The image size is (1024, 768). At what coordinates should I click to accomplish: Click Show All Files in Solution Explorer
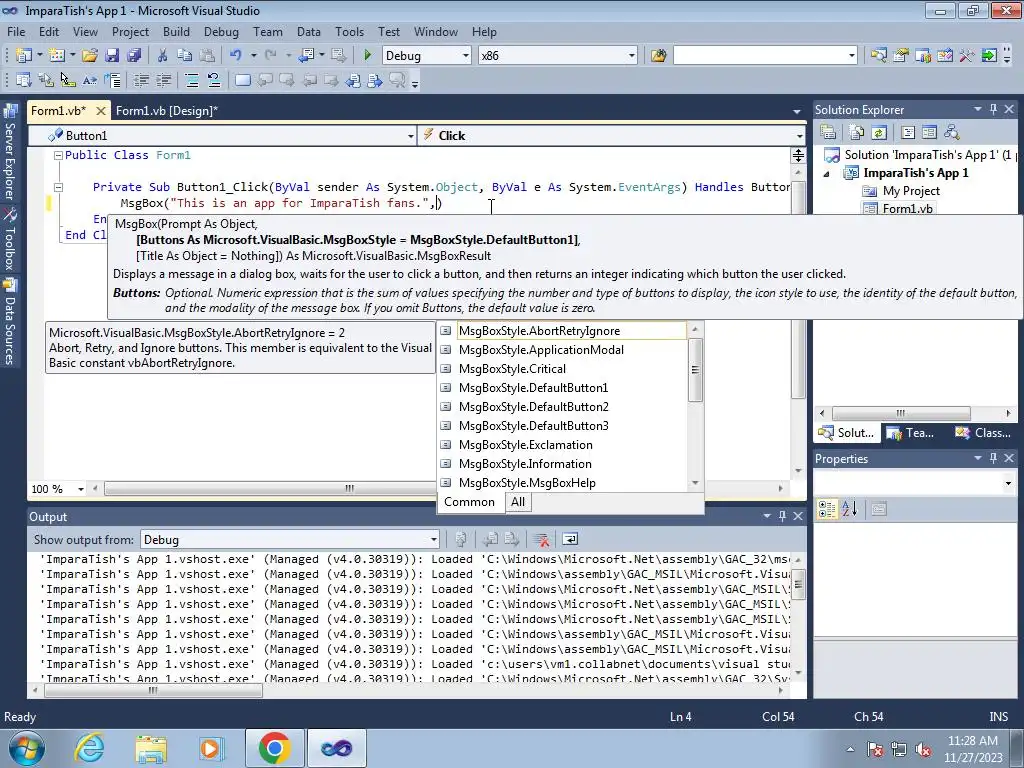pyautogui.click(x=857, y=133)
